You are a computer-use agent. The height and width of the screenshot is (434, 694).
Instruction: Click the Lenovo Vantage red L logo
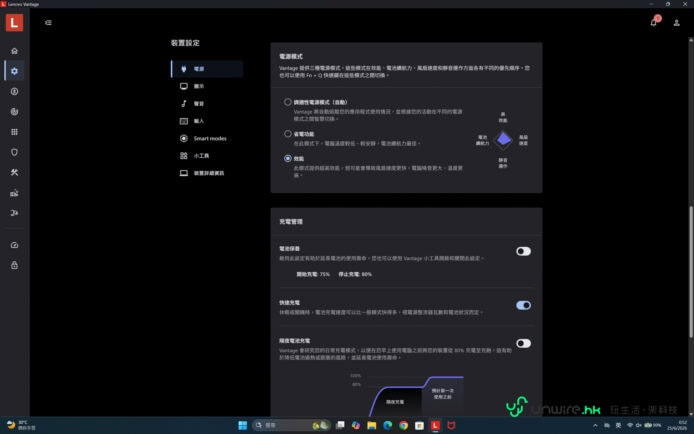(x=14, y=23)
